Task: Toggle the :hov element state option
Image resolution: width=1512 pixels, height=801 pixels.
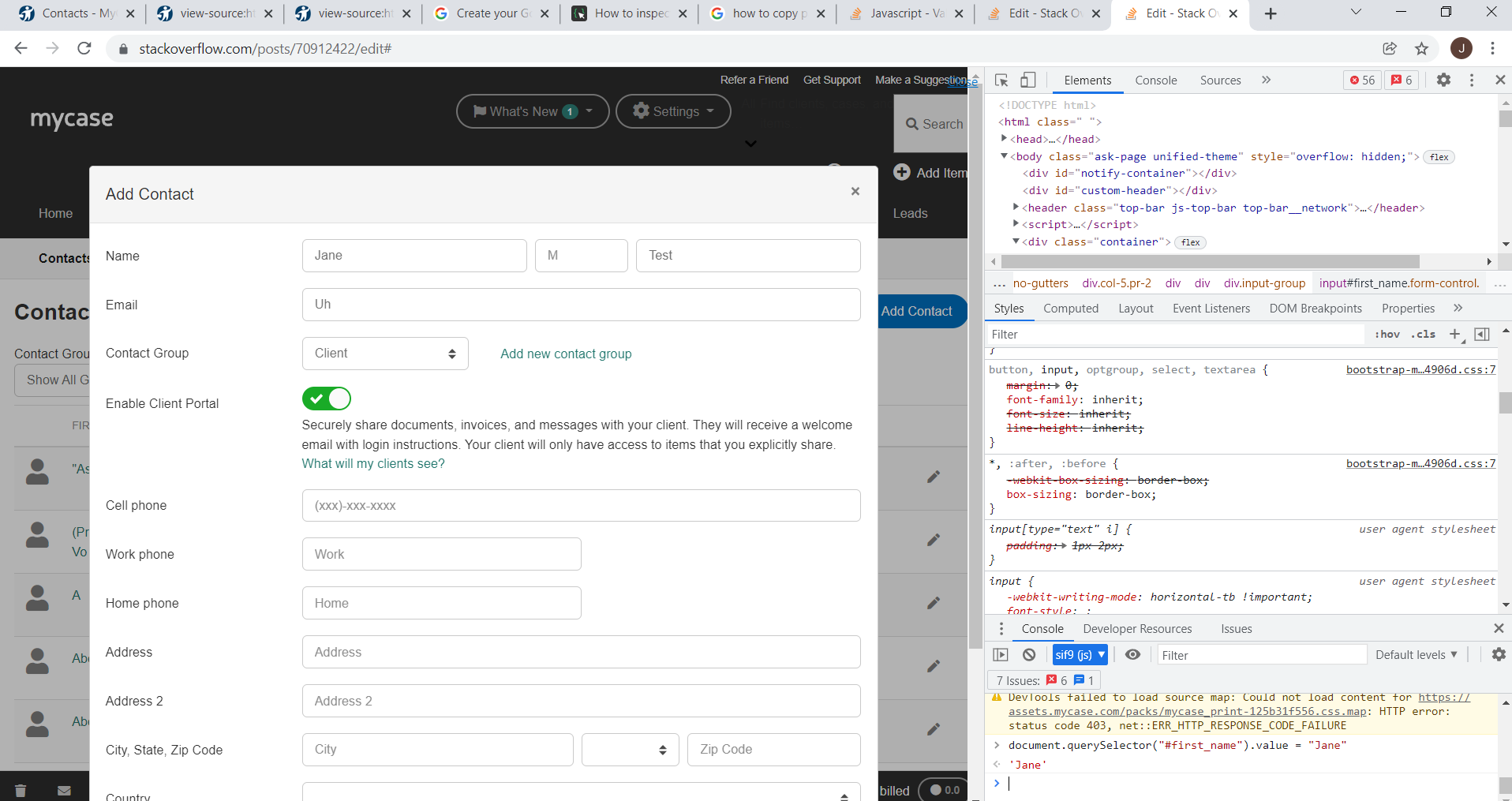Action: tap(1387, 334)
